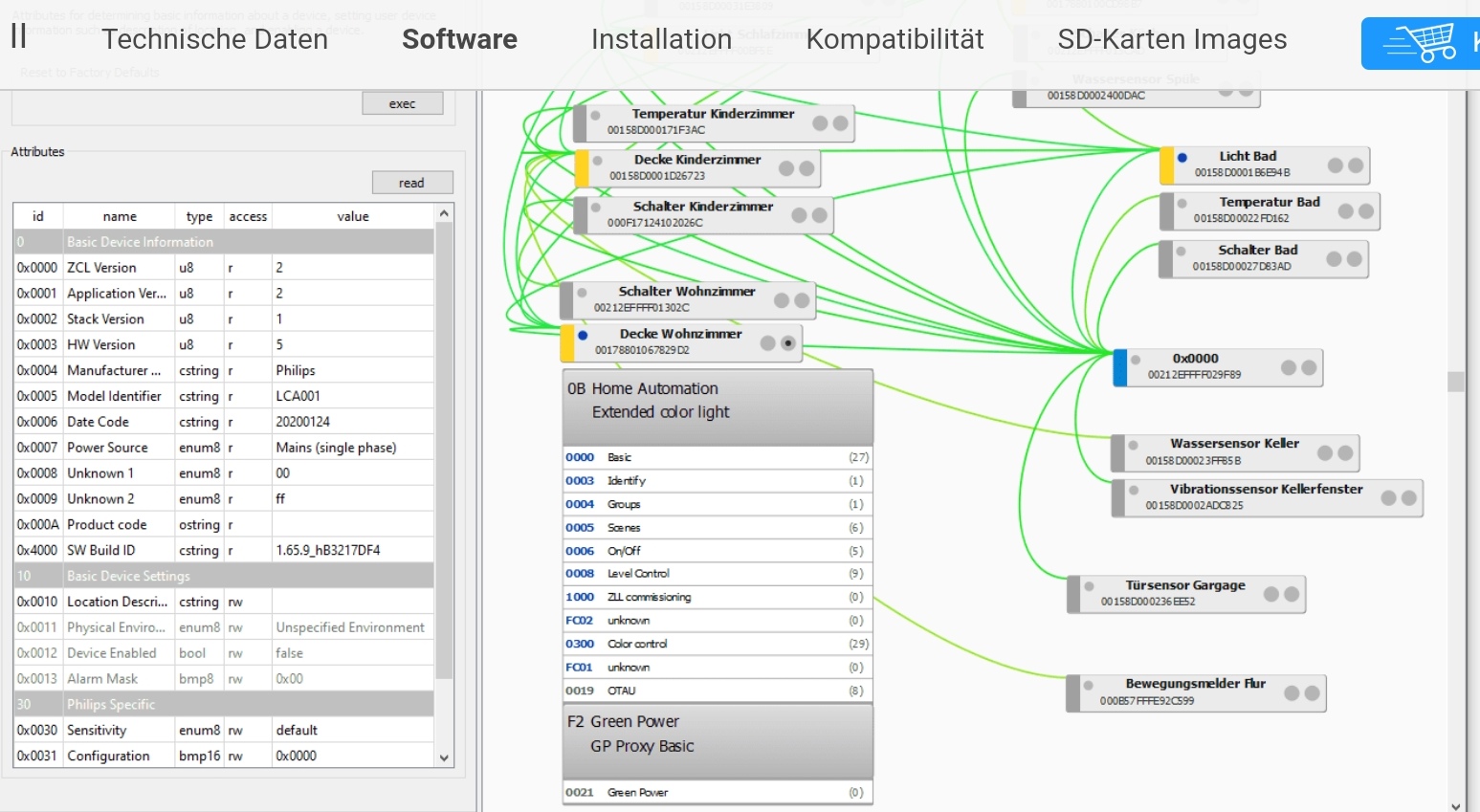
Task: Click the blue status dot on Decke Wohnzimmer
Action: (x=583, y=336)
